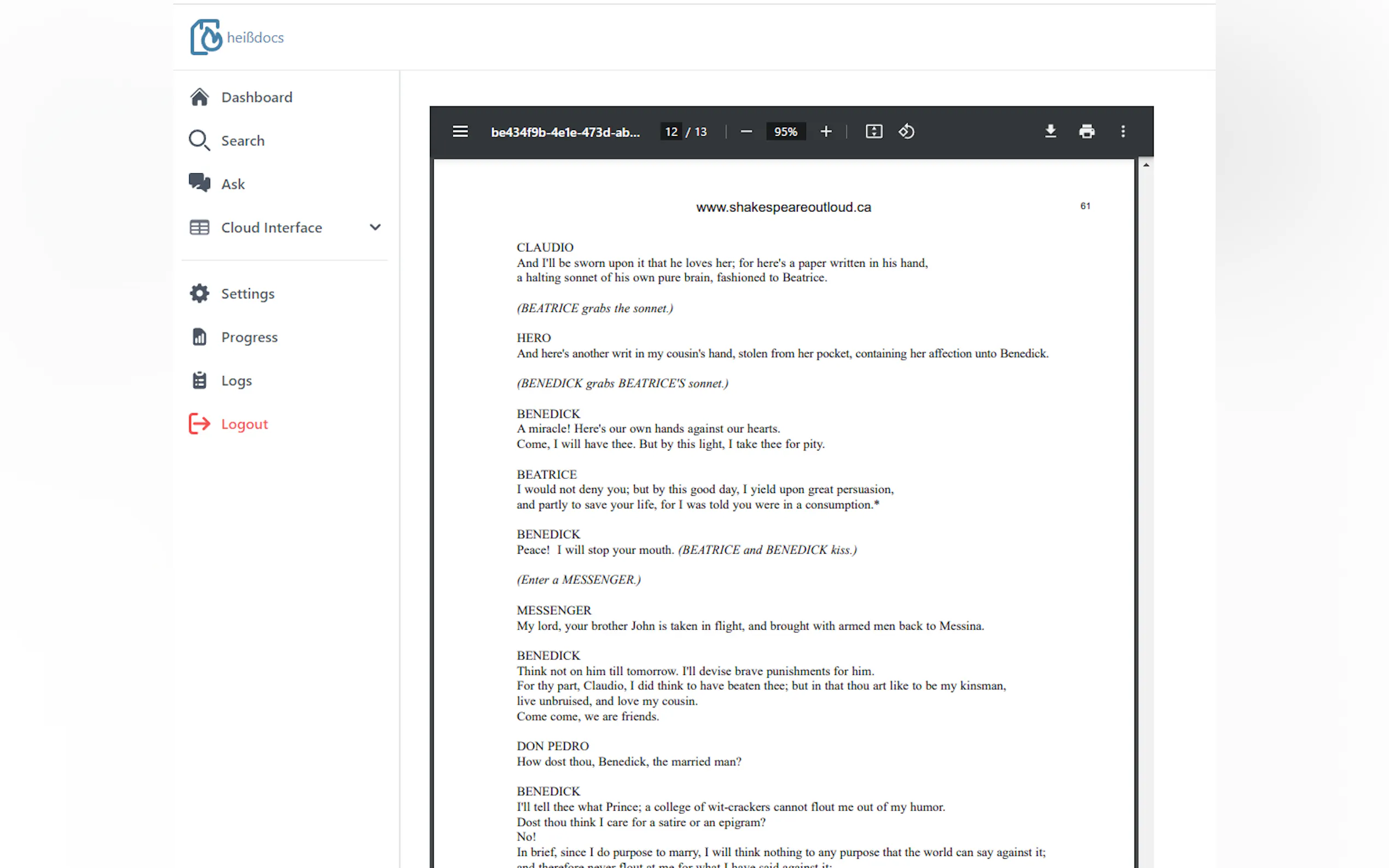Click the 95% zoom level field
Screen dimensions: 1389x868
(x=785, y=132)
